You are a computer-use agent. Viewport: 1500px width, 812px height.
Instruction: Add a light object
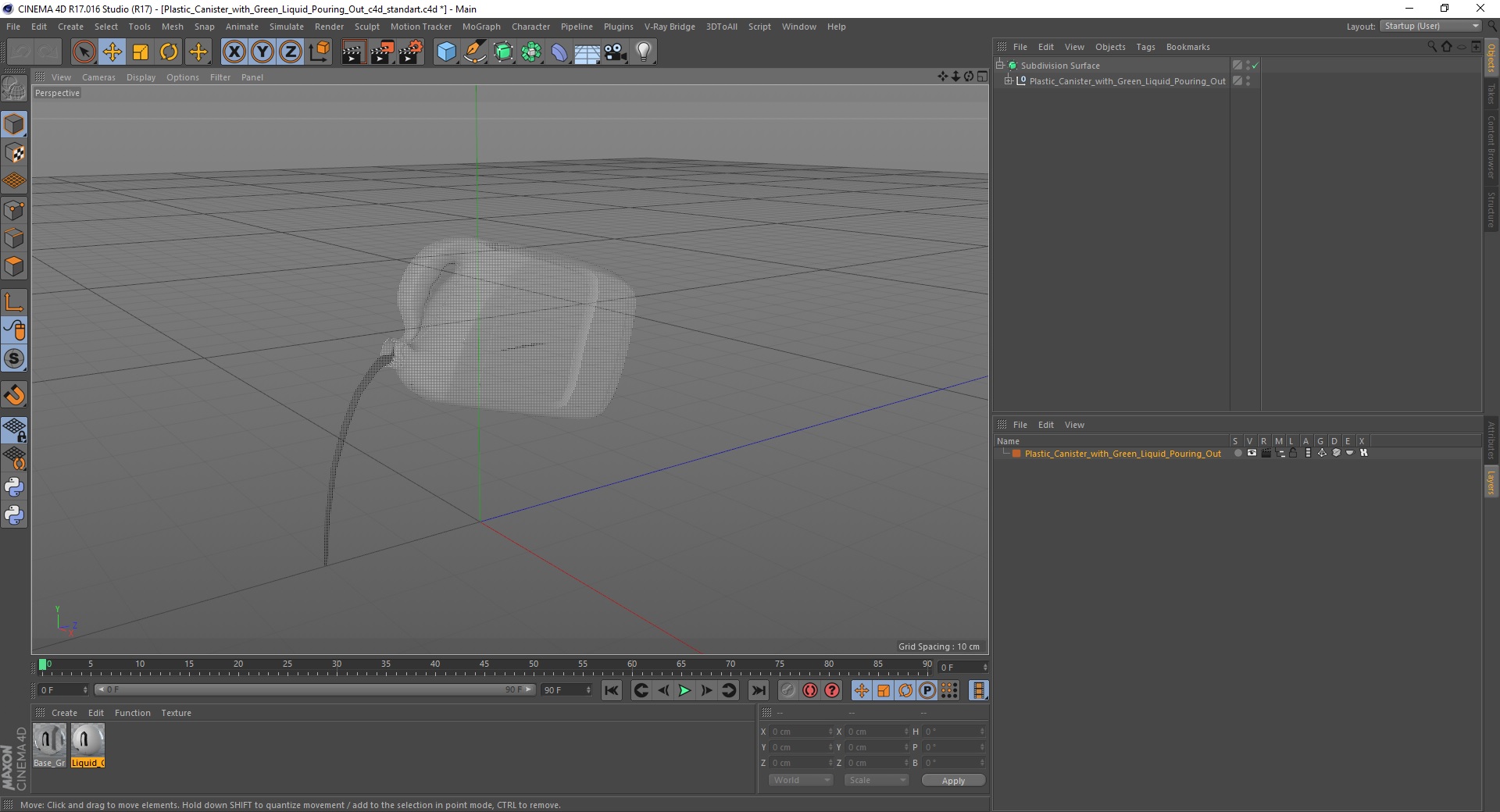tap(644, 52)
